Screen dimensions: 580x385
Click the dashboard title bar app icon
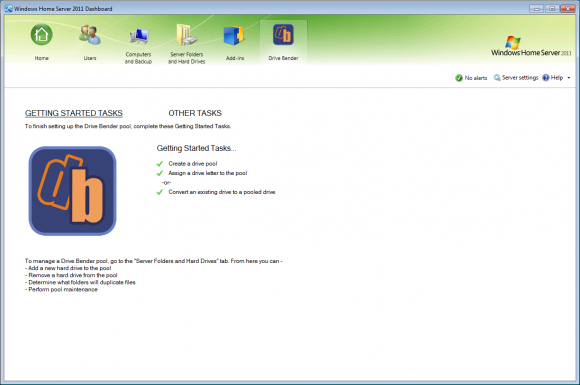[9, 8]
